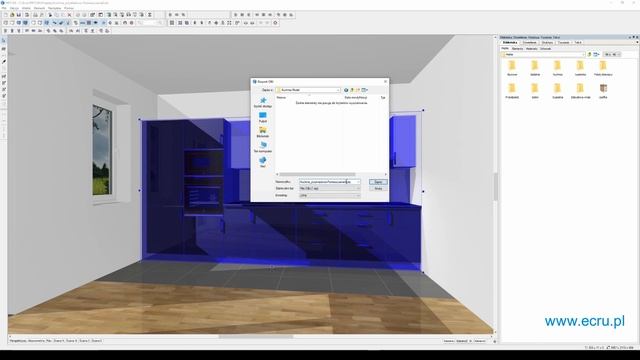Open the Przedpokój folder in library

click(x=512, y=91)
